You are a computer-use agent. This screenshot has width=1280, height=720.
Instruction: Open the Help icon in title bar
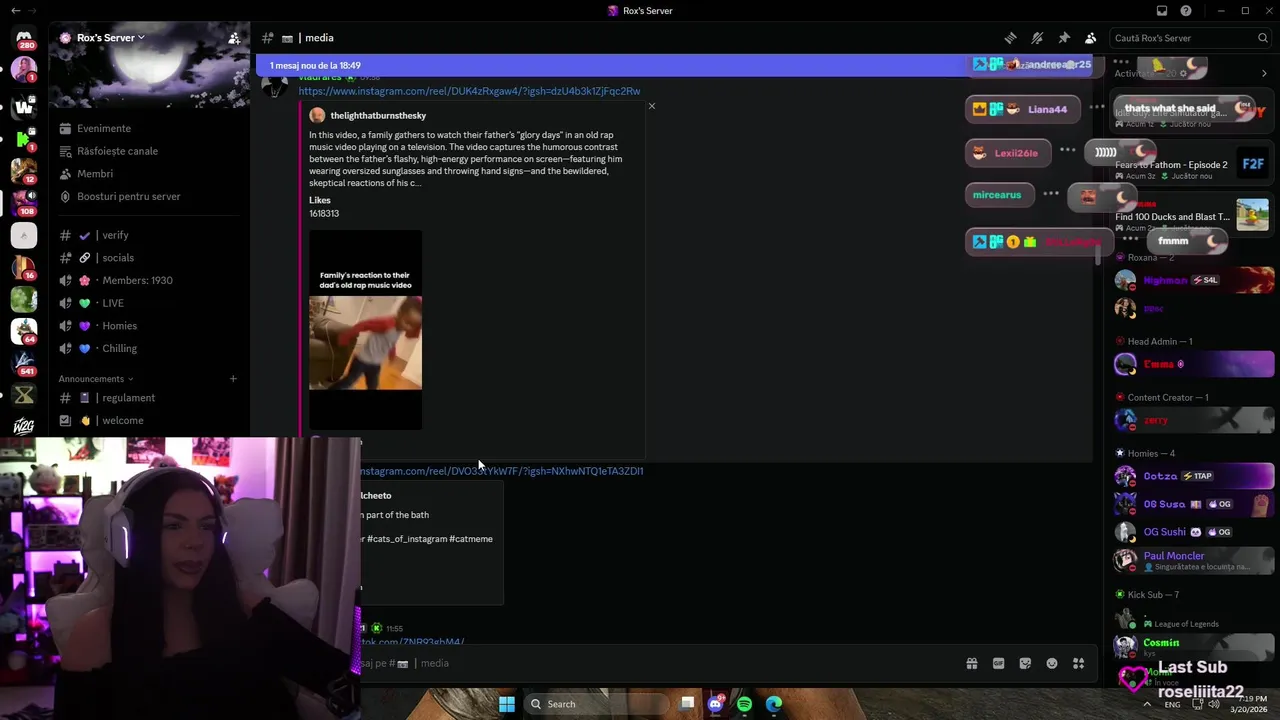tap(1186, 11)
